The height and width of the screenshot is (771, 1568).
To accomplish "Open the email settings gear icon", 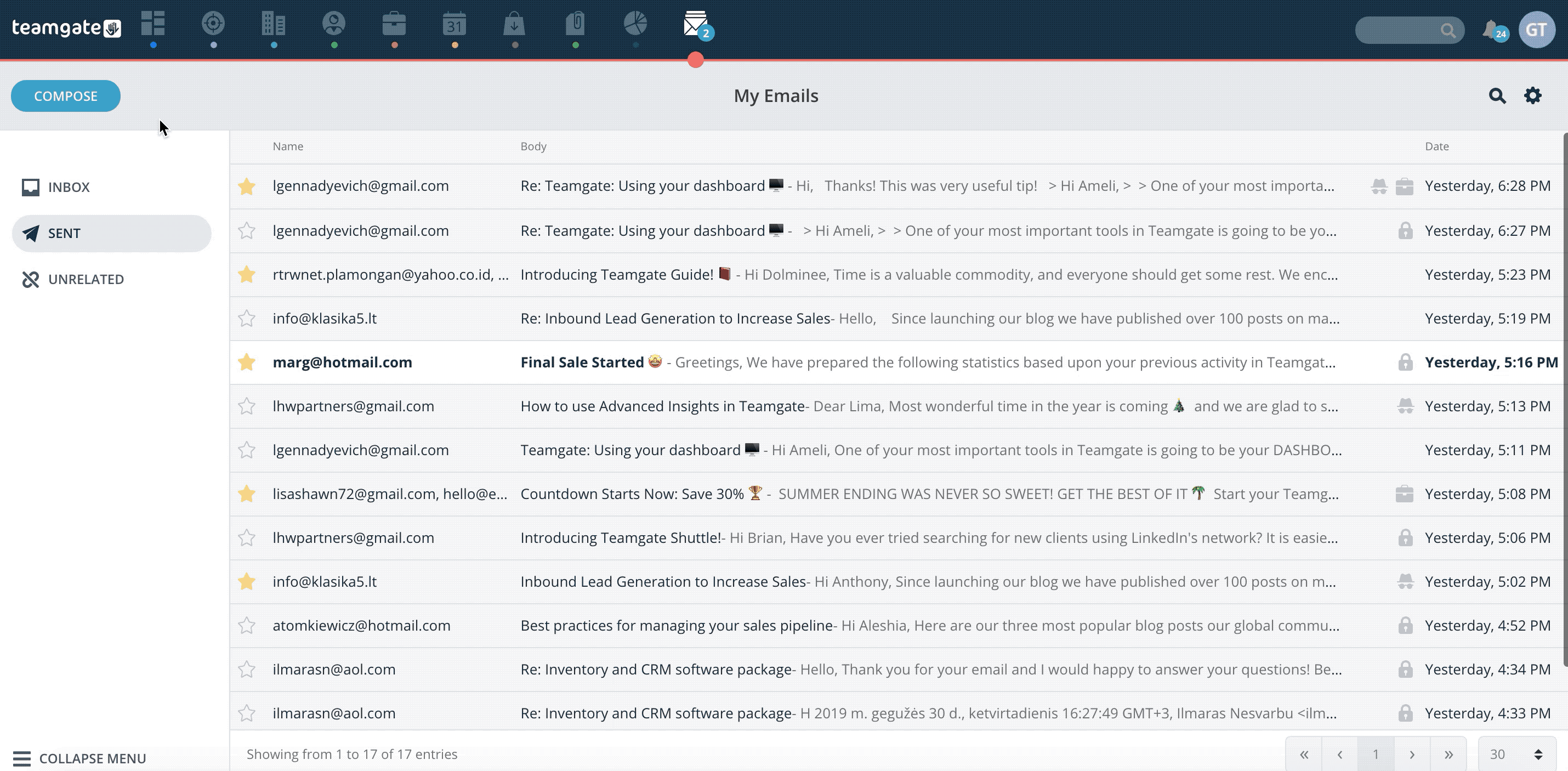I will click(1533, 95).
